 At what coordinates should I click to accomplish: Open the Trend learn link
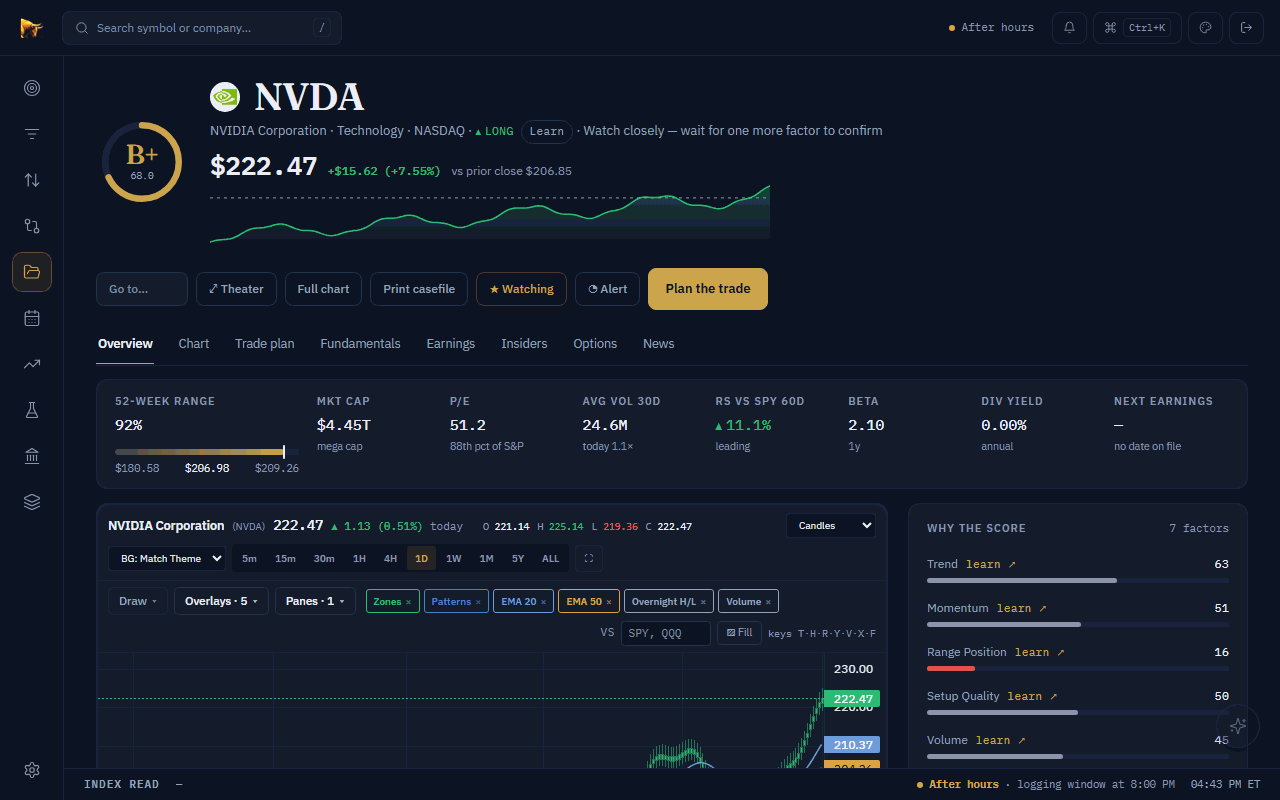click(991, 564)
